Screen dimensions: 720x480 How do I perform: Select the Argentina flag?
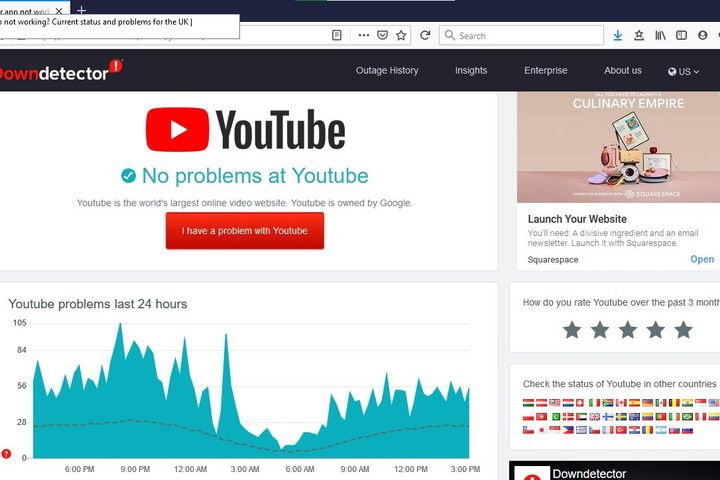[x=661, y=430]
